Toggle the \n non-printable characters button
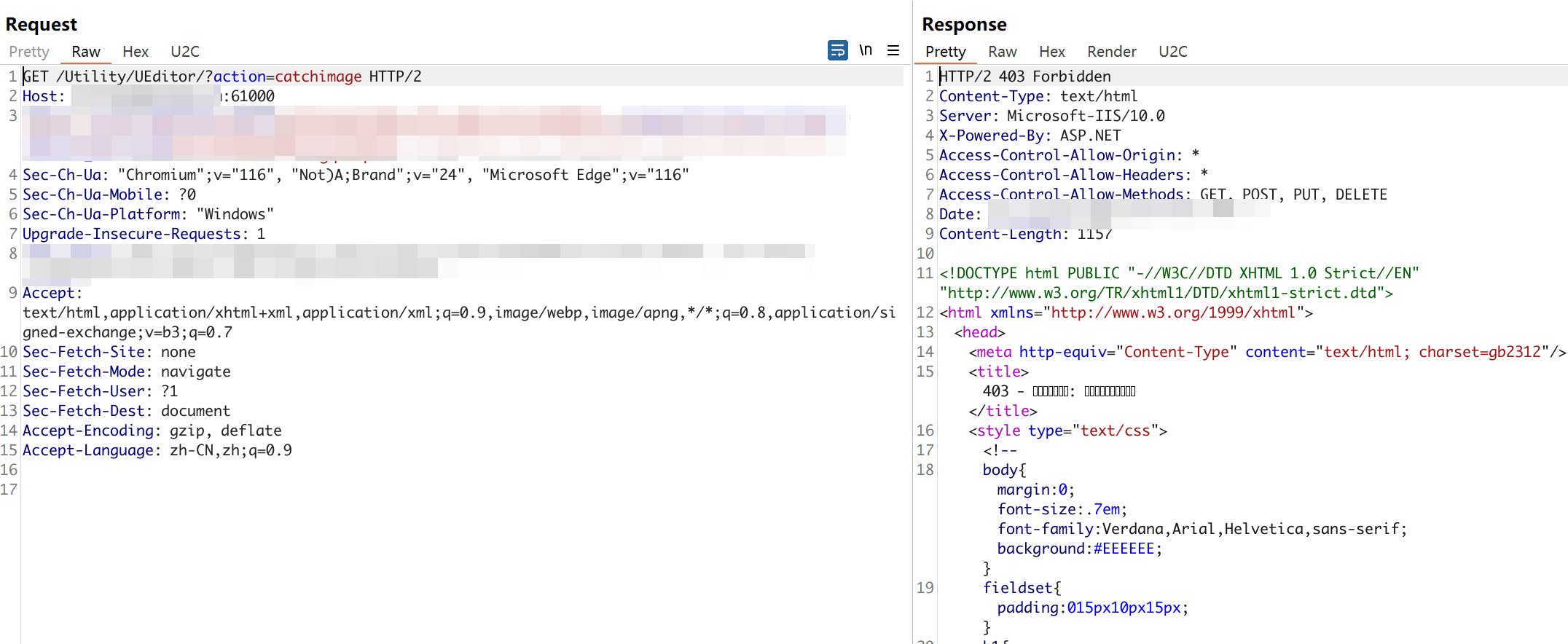This screenshot has height=644, width=1568. [x=866, y=50]
